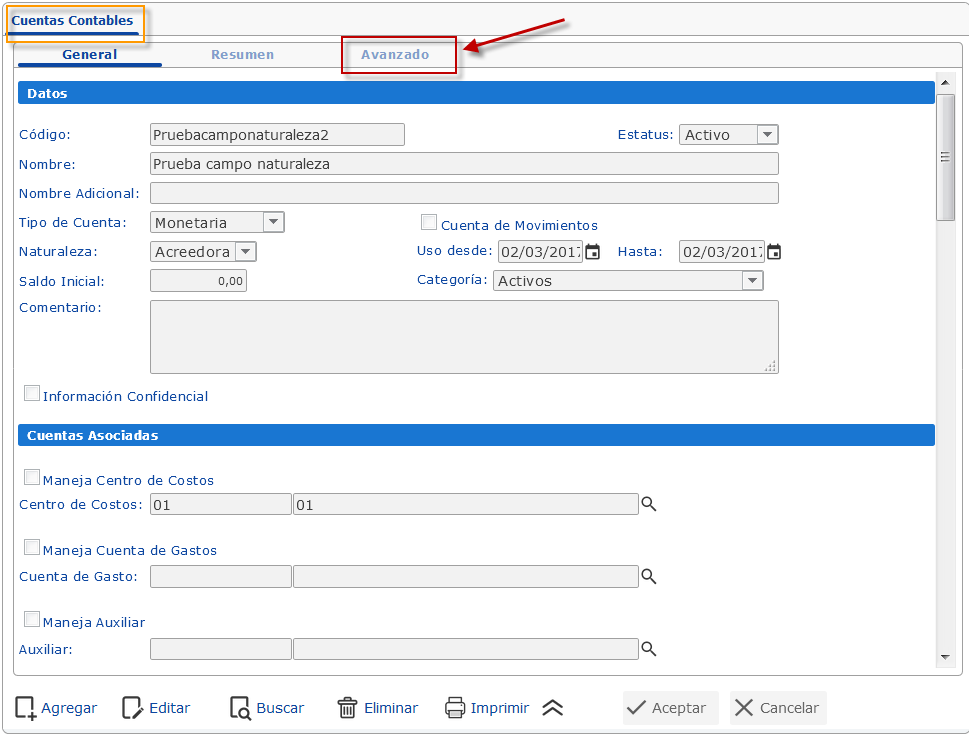Search for a Centro de Costos with magnifier
The width and height of the screenshot is (969, 734).
648,504
